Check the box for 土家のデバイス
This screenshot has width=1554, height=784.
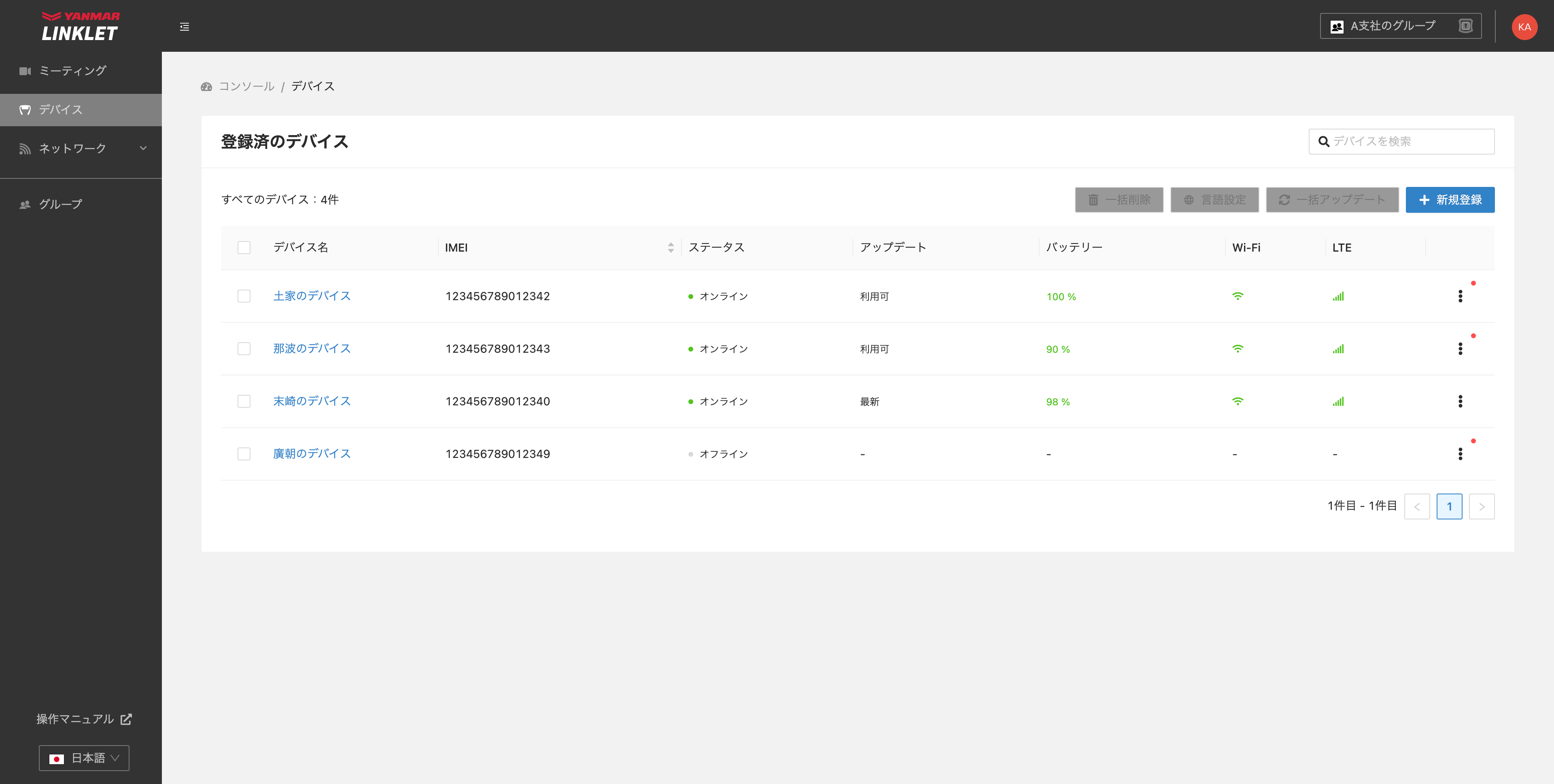pos(244,296)
